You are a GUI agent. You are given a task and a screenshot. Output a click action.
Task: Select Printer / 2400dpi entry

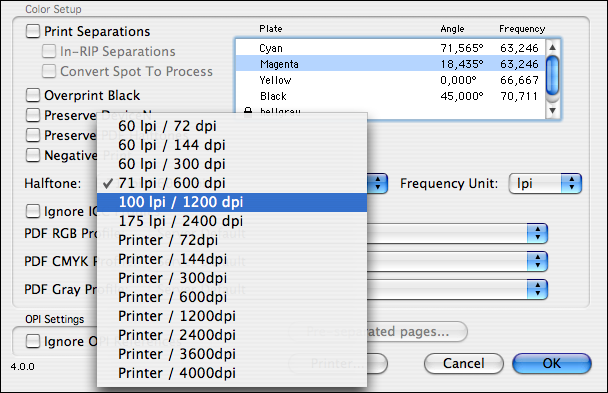coord(232,335)
